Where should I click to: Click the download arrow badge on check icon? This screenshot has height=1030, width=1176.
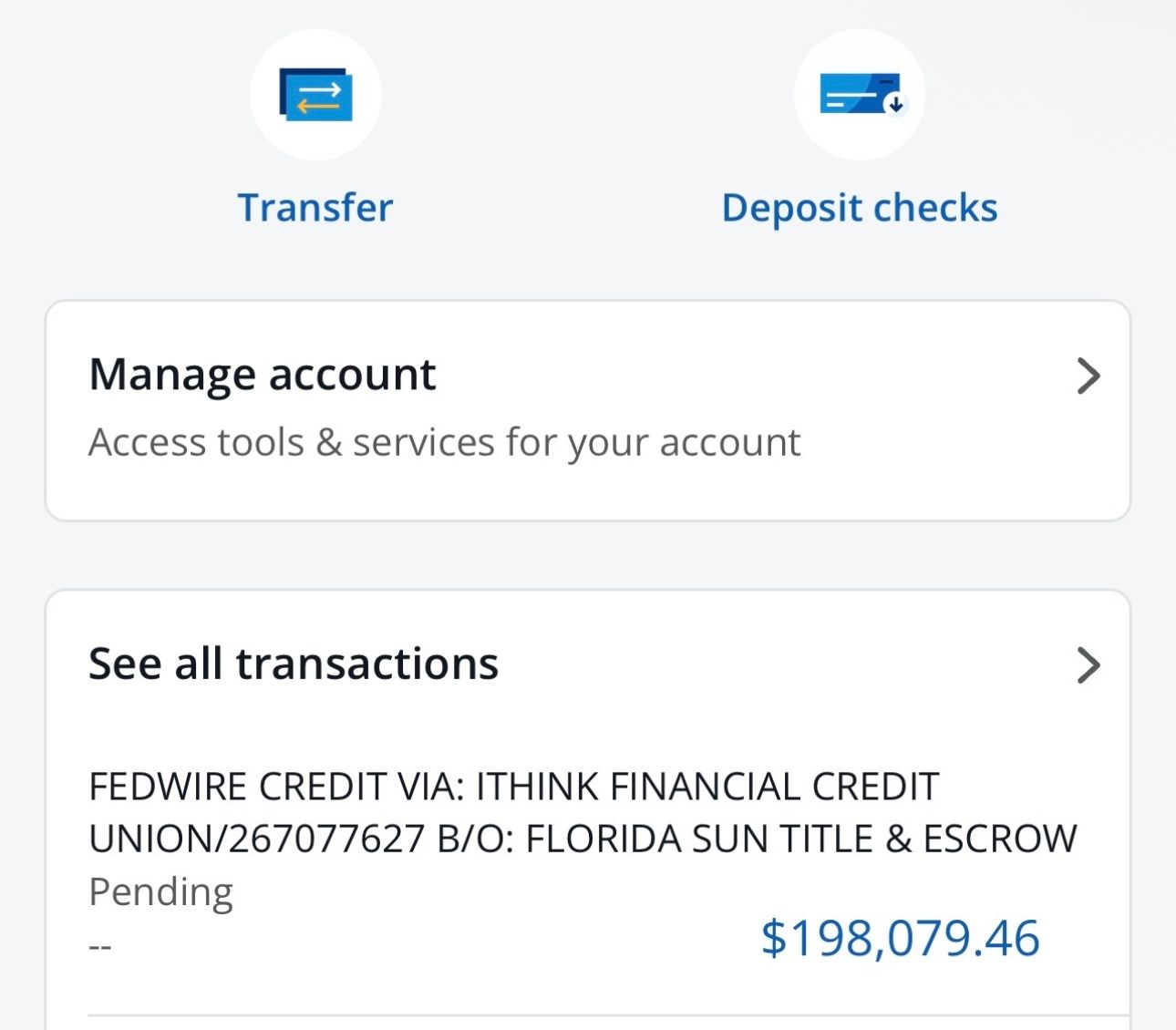896,105
